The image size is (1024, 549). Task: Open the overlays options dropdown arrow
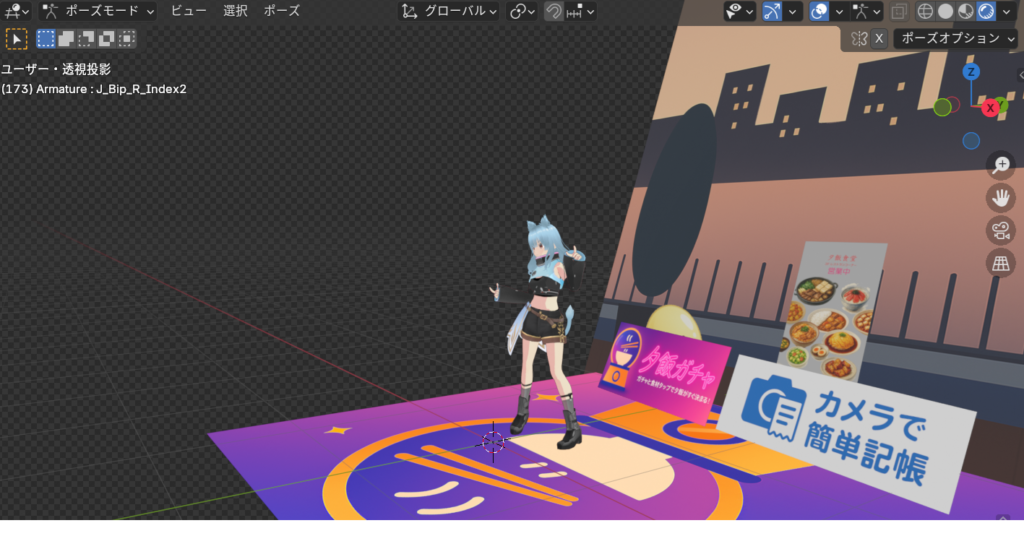point(839,11)
